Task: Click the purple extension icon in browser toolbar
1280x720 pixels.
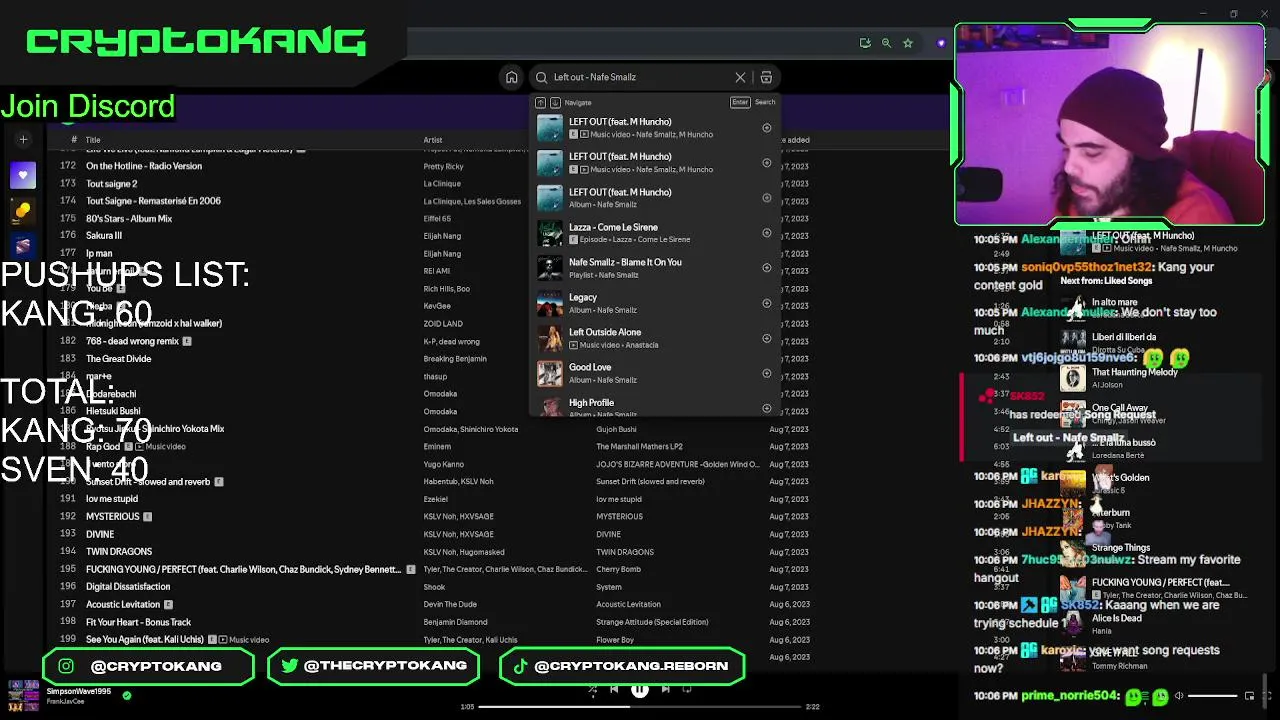Action: tap(940, 43)
